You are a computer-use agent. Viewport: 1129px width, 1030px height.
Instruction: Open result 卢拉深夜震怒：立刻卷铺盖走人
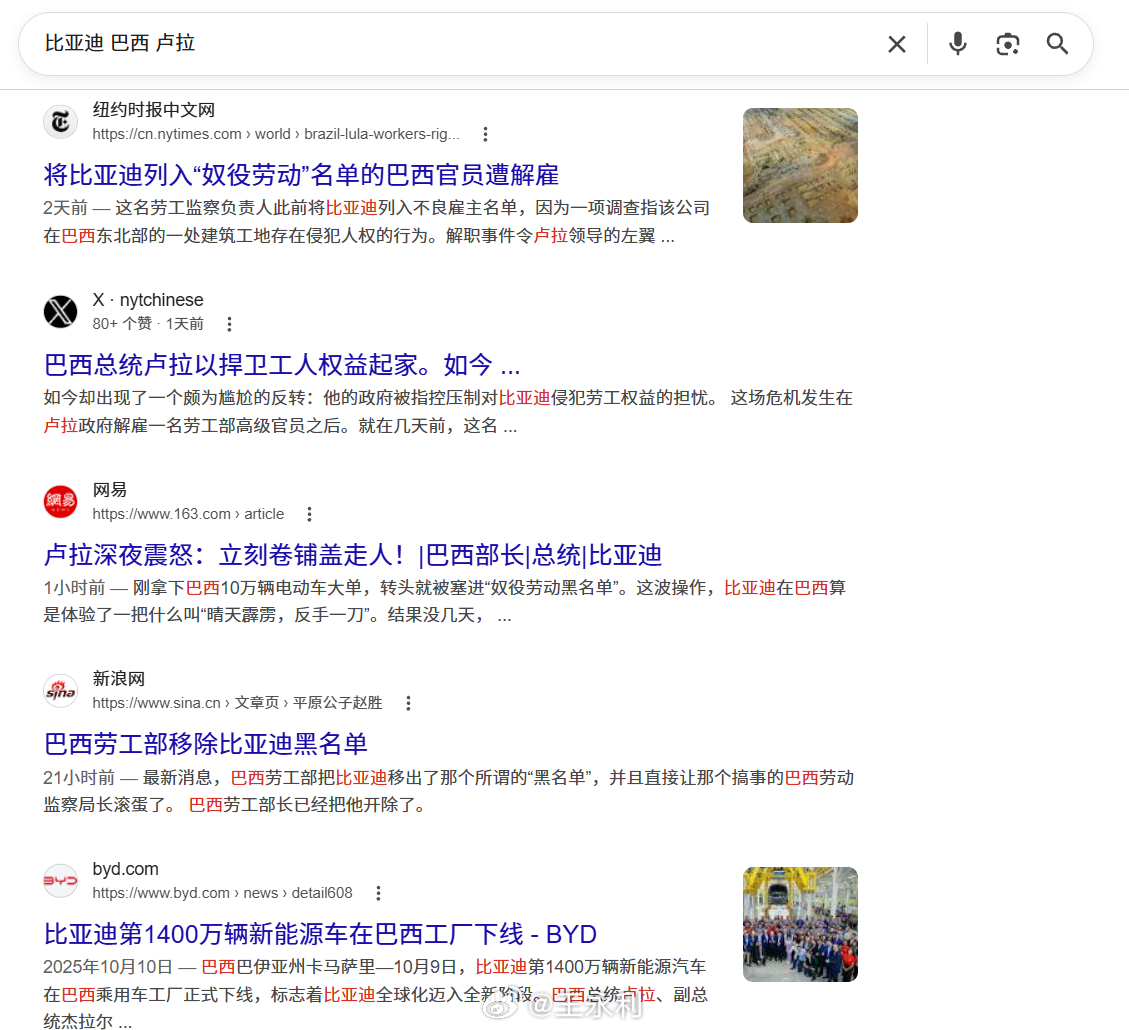[353, 555]
